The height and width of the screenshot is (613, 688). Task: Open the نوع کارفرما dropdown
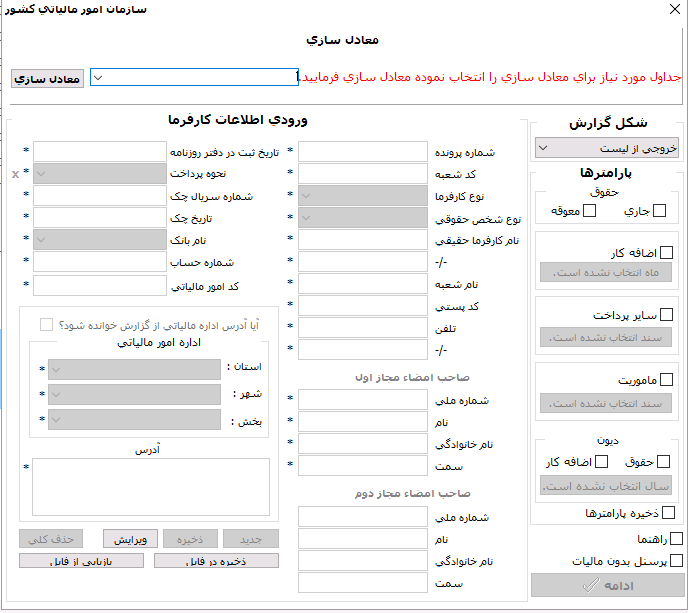pos(363,196)
